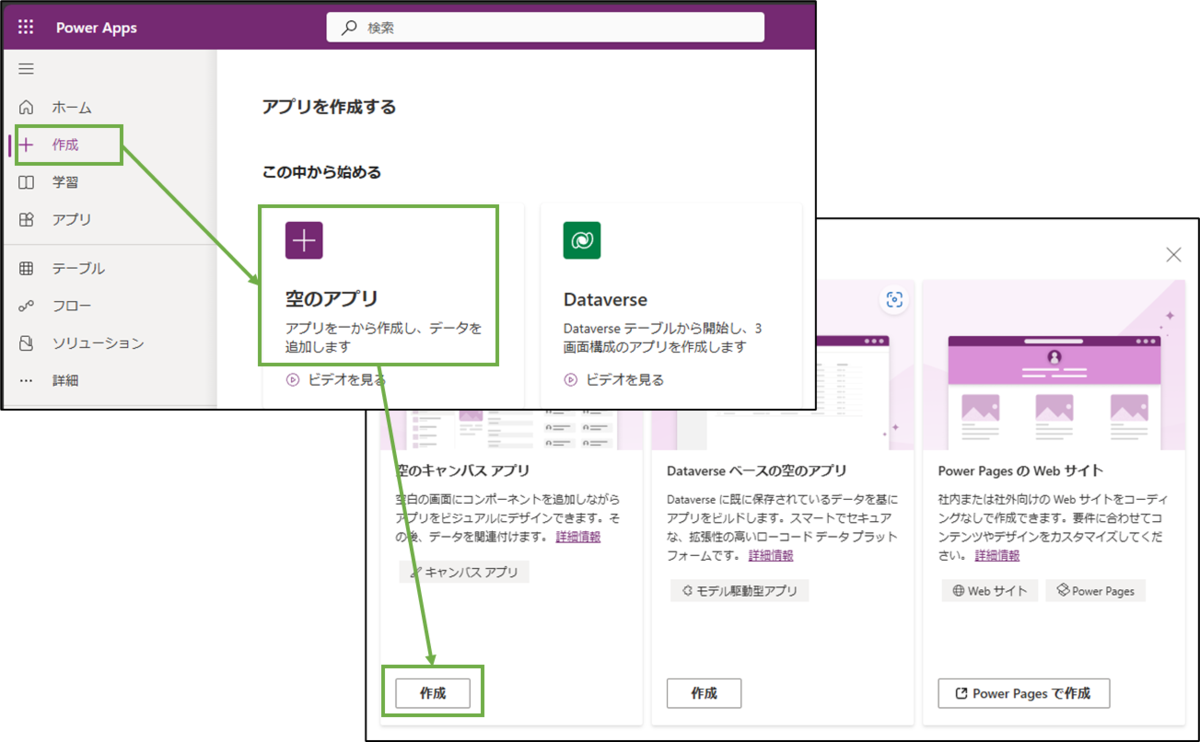Click the book icon beside 学習
Screen dimensions: 1200x742
pyautogui.click(x=27, y=182)
